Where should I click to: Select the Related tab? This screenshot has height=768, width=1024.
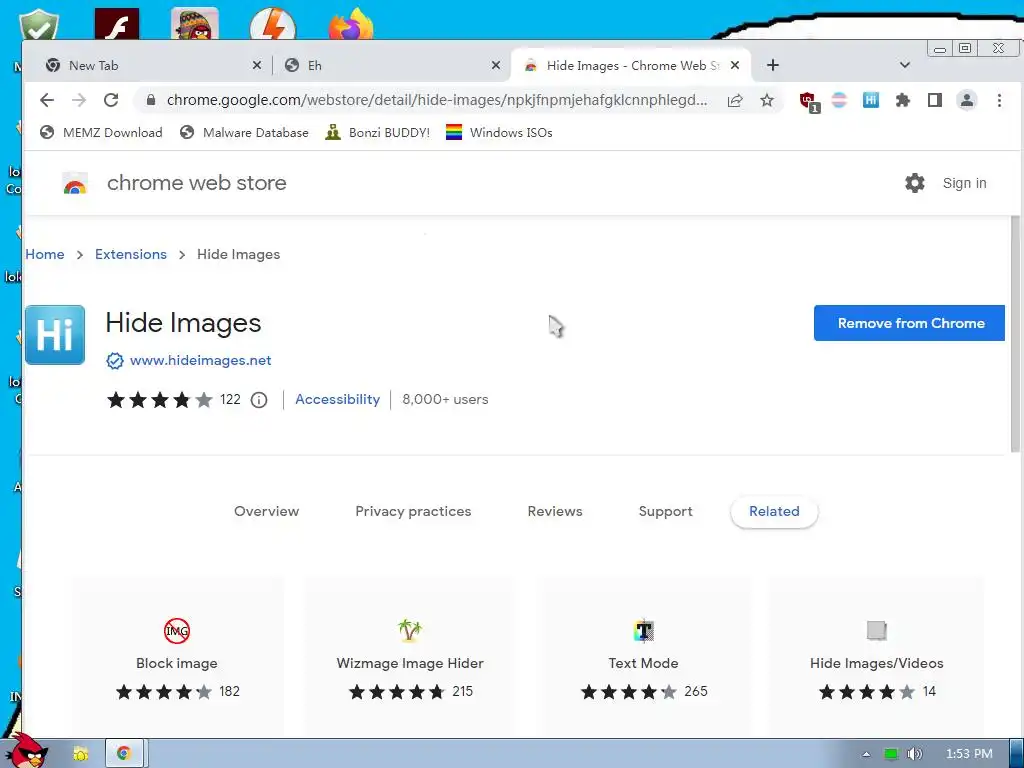(774, 511)
